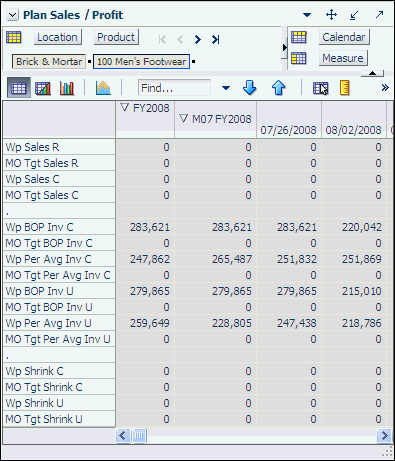Image resolution: width=395 pixels, height=461 pixels.
Task: Select the MO Tgt Shrink C row header
Action: [59, 387]
